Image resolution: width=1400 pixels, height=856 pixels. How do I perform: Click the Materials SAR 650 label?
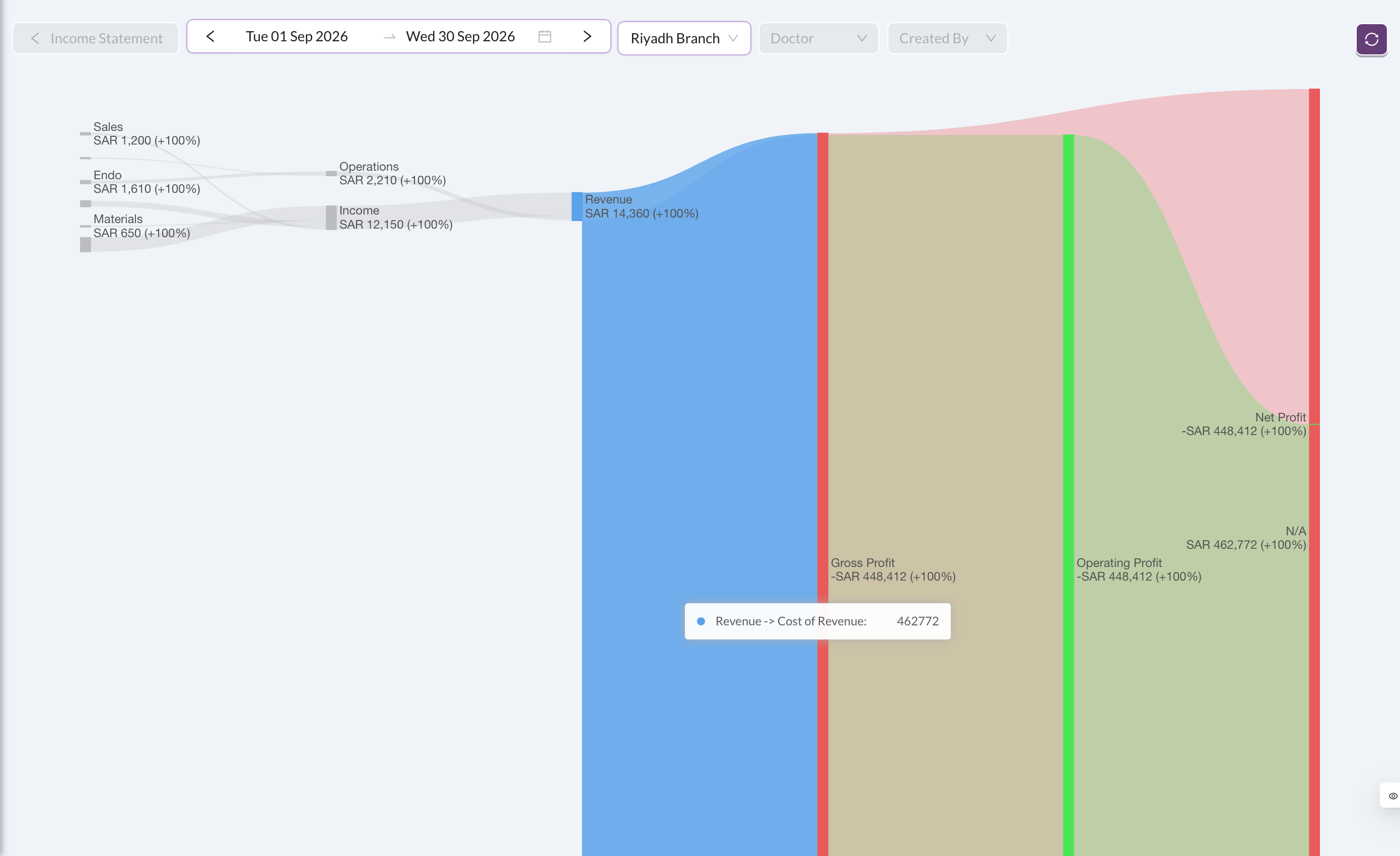(x=142, y=226)
